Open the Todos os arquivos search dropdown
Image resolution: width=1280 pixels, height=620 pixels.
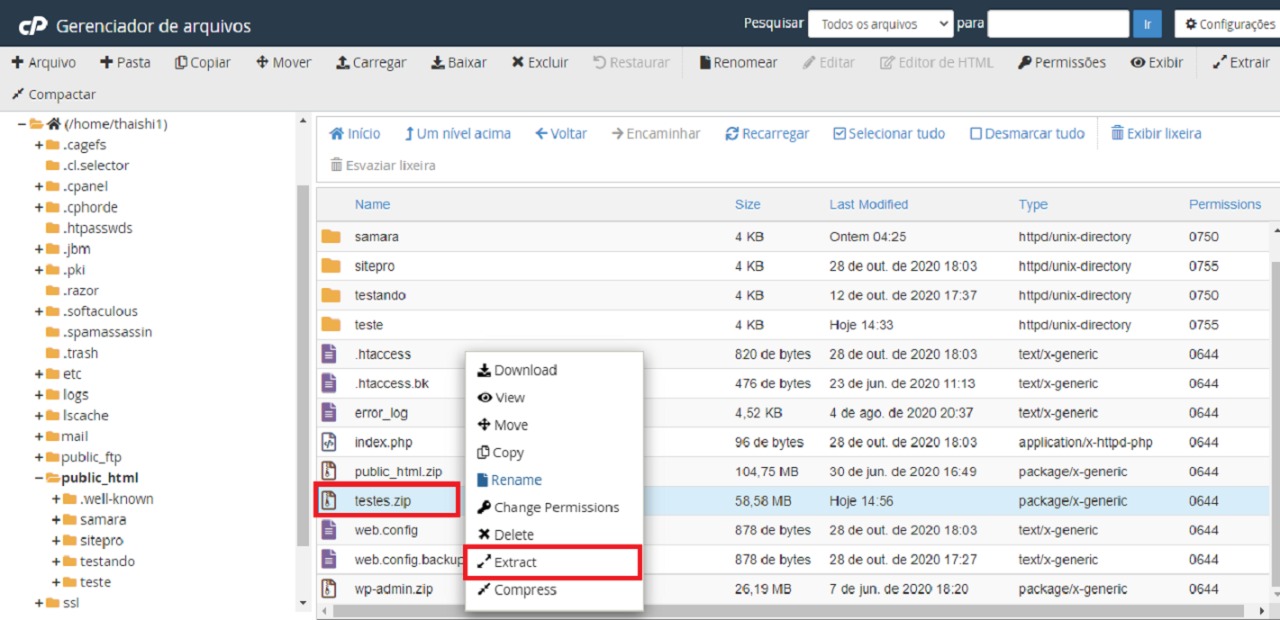point(881,24)
